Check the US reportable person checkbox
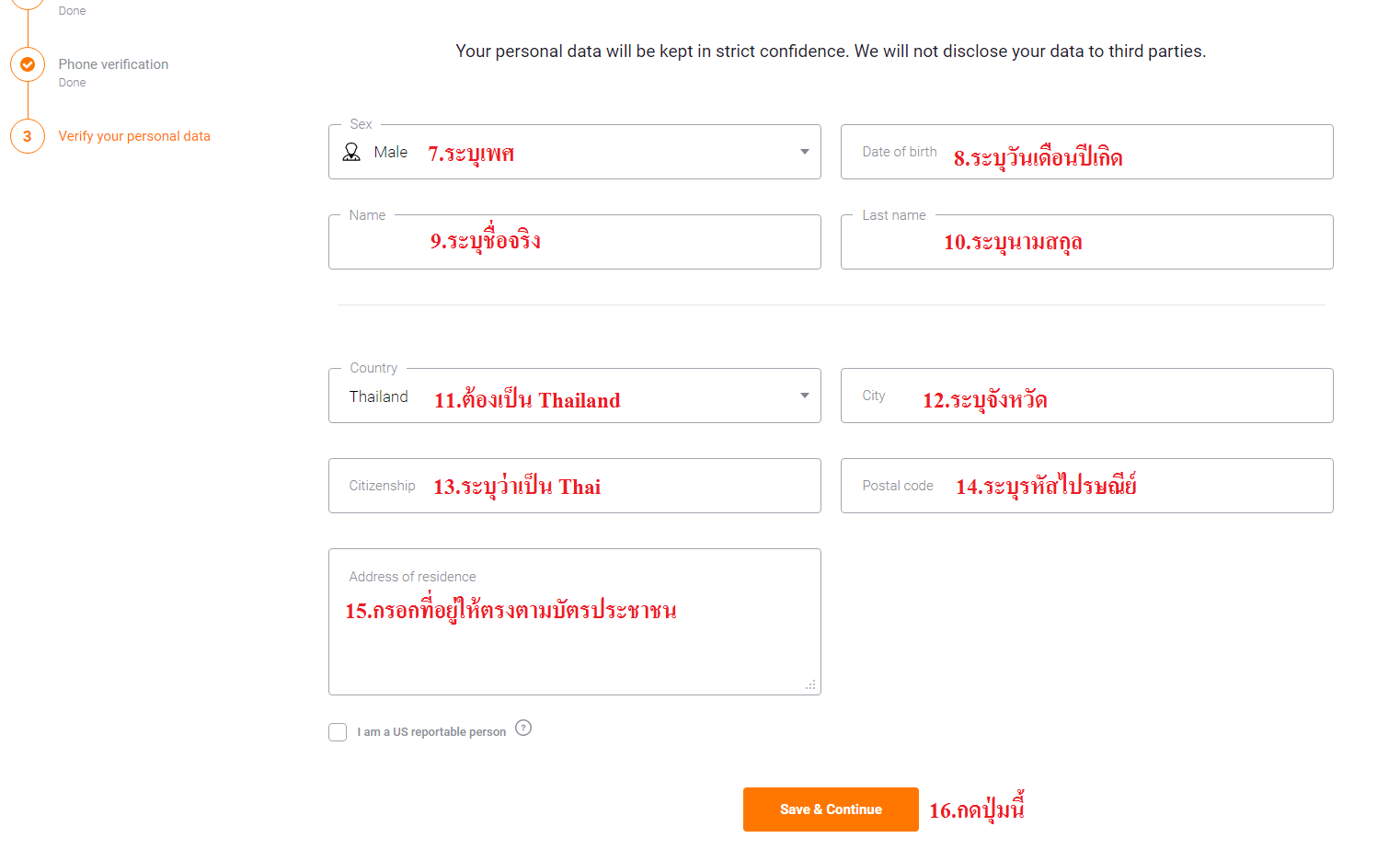This screenshot has height=861, width=1400. 338,732
